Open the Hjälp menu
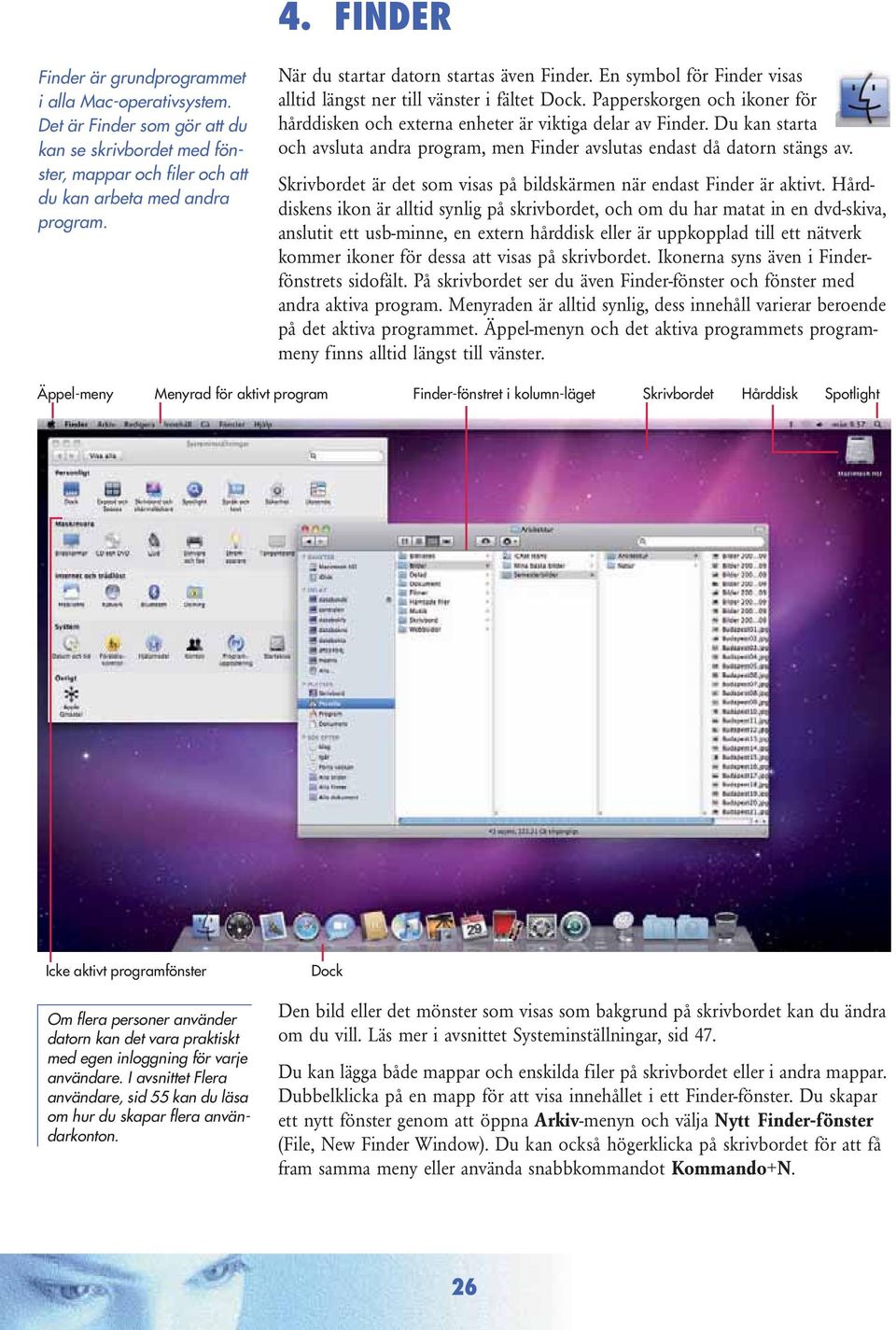Screen dimensions: 896x1330 pyautogui.click(x=263, y=425)
